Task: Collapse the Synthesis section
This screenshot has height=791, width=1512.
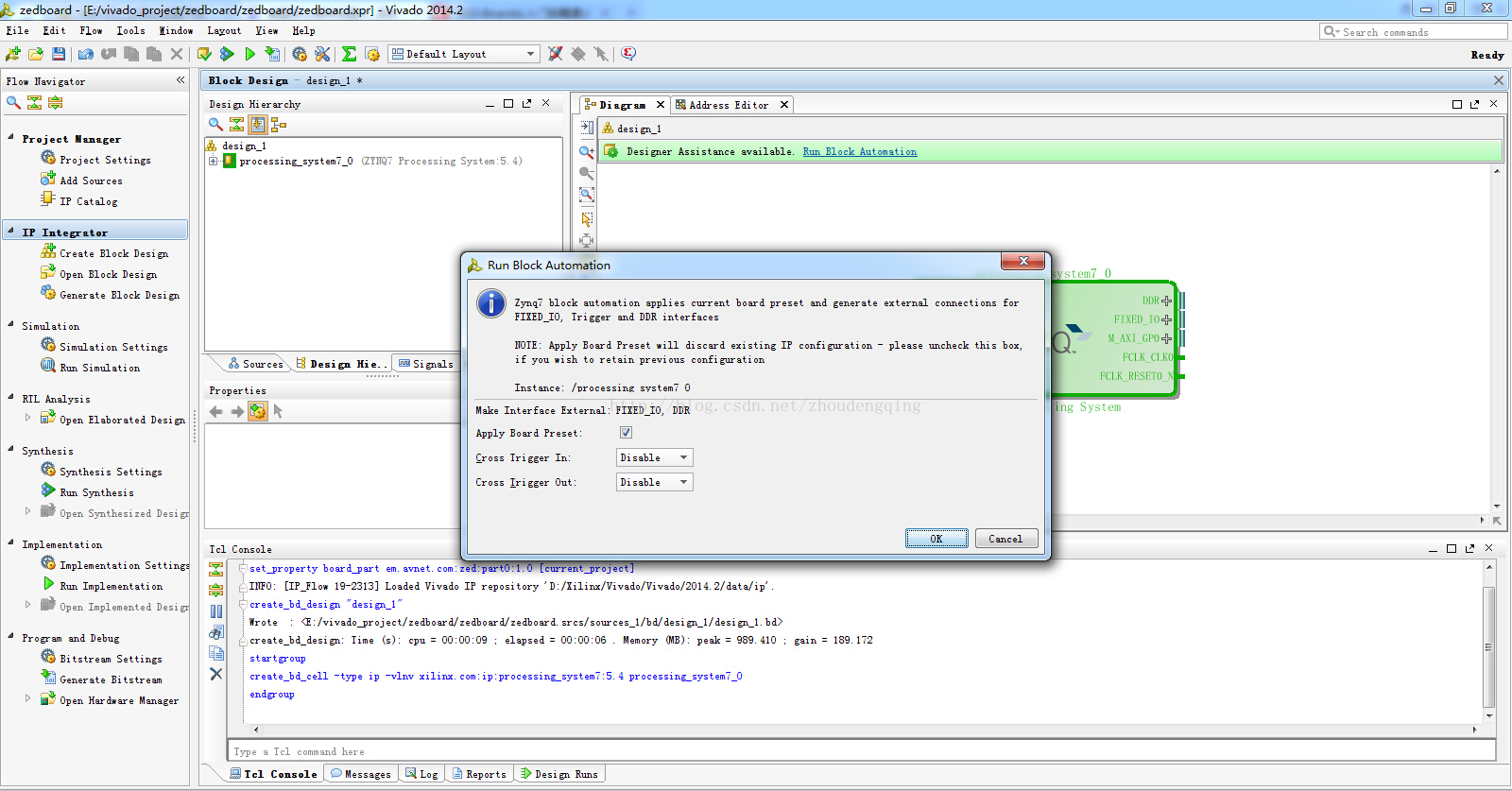Action: point(11,450)
